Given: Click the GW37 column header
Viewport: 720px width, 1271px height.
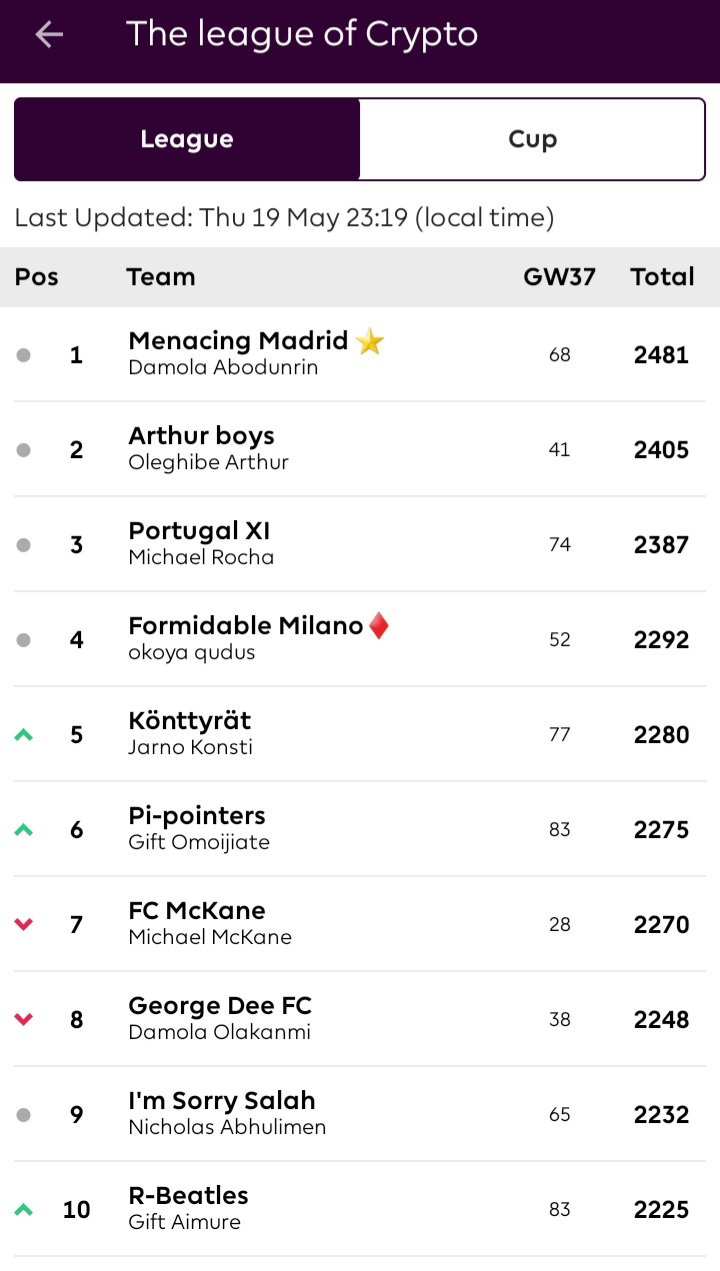Looking at the screenshot, I should (559, 277).
